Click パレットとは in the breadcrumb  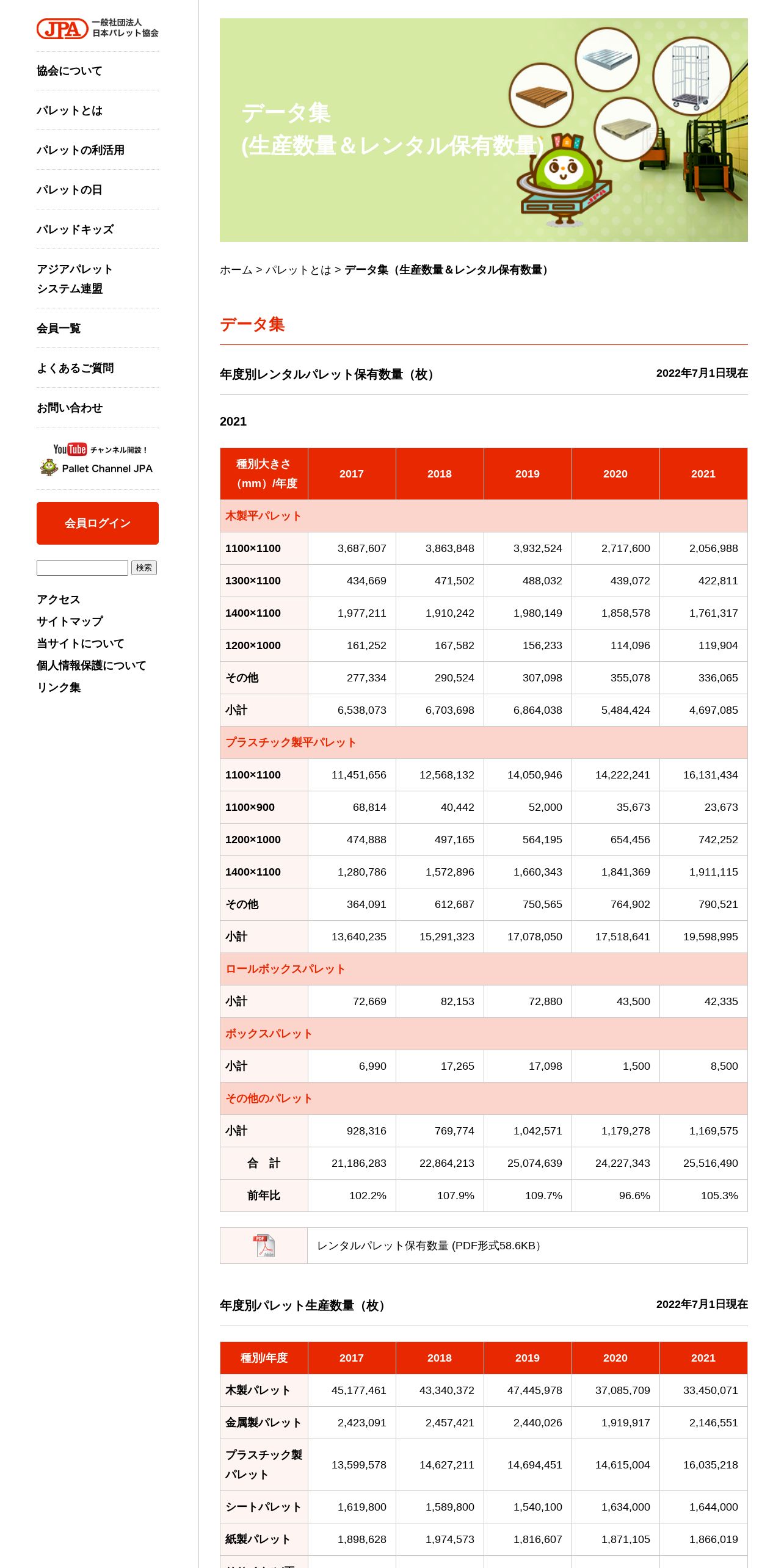299,270
